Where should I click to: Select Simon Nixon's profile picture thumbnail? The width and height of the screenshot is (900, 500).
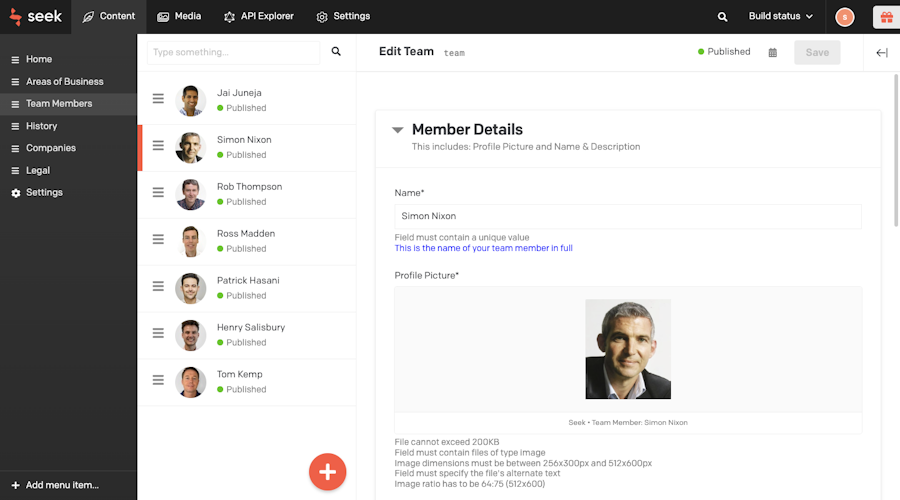coord(628,349)
